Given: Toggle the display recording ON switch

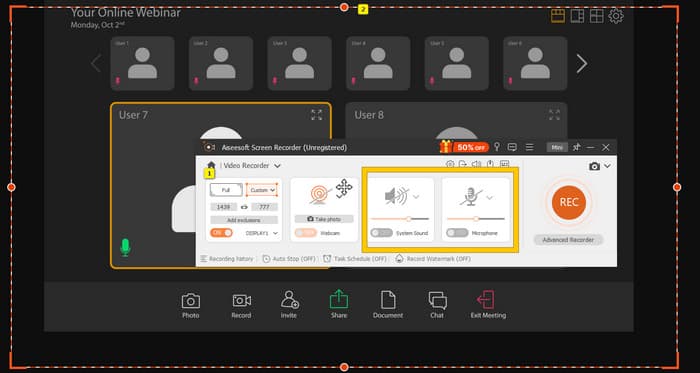Looking at the screenshot, I should pos(221,232).
